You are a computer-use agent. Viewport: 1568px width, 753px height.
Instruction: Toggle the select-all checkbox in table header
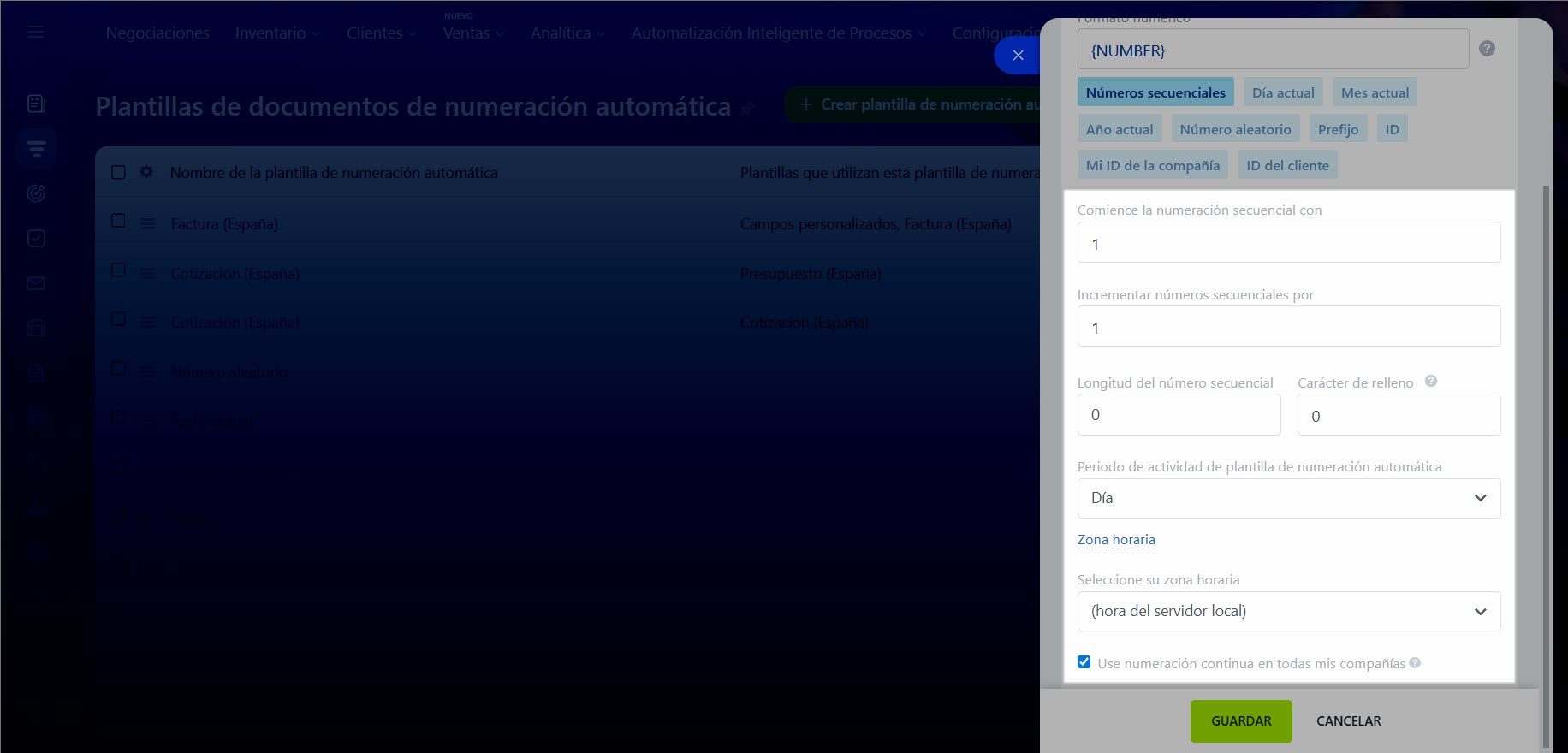[x=119, y=172]
